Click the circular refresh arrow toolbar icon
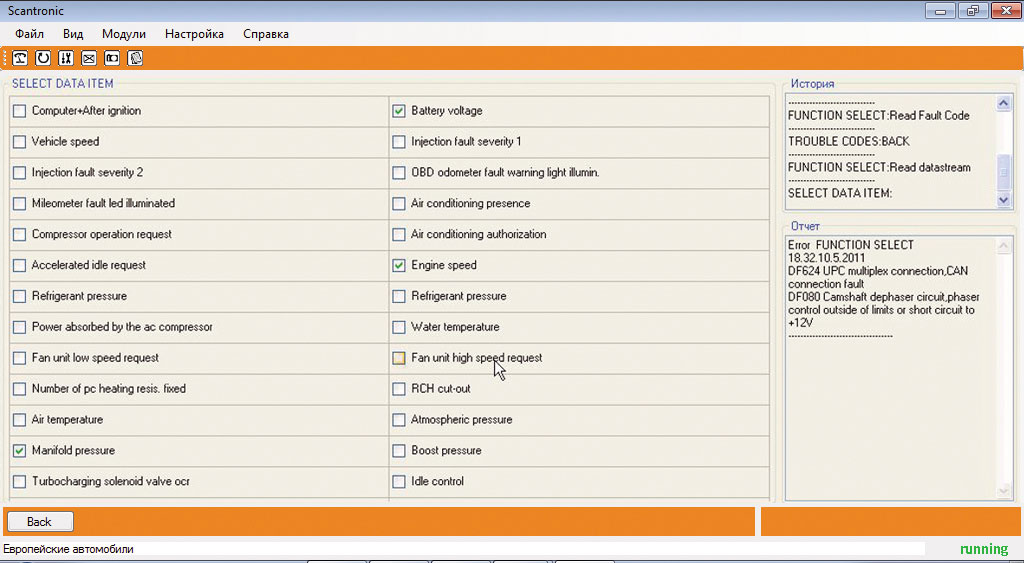Viewport: 1024px width, 563px height. click(43, 58)
